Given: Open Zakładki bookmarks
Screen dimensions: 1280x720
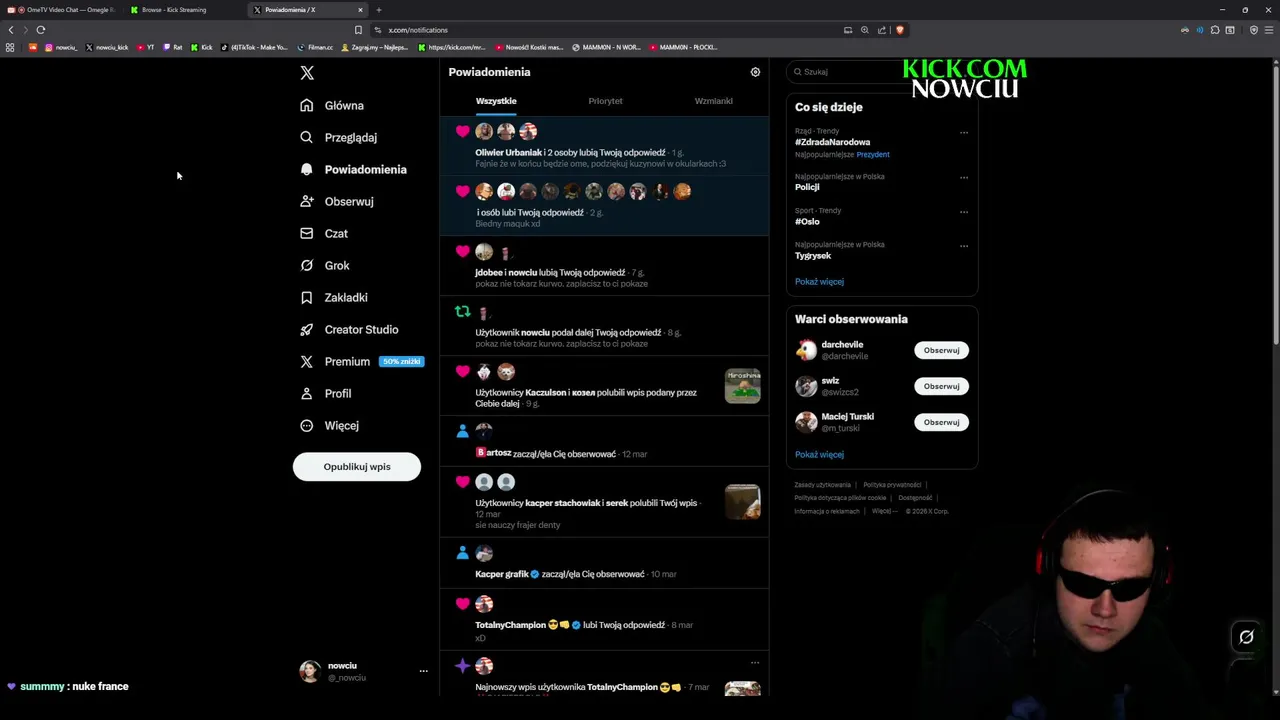Looking at the screenshot, I should pyautogui.click(x=334, y=297).
